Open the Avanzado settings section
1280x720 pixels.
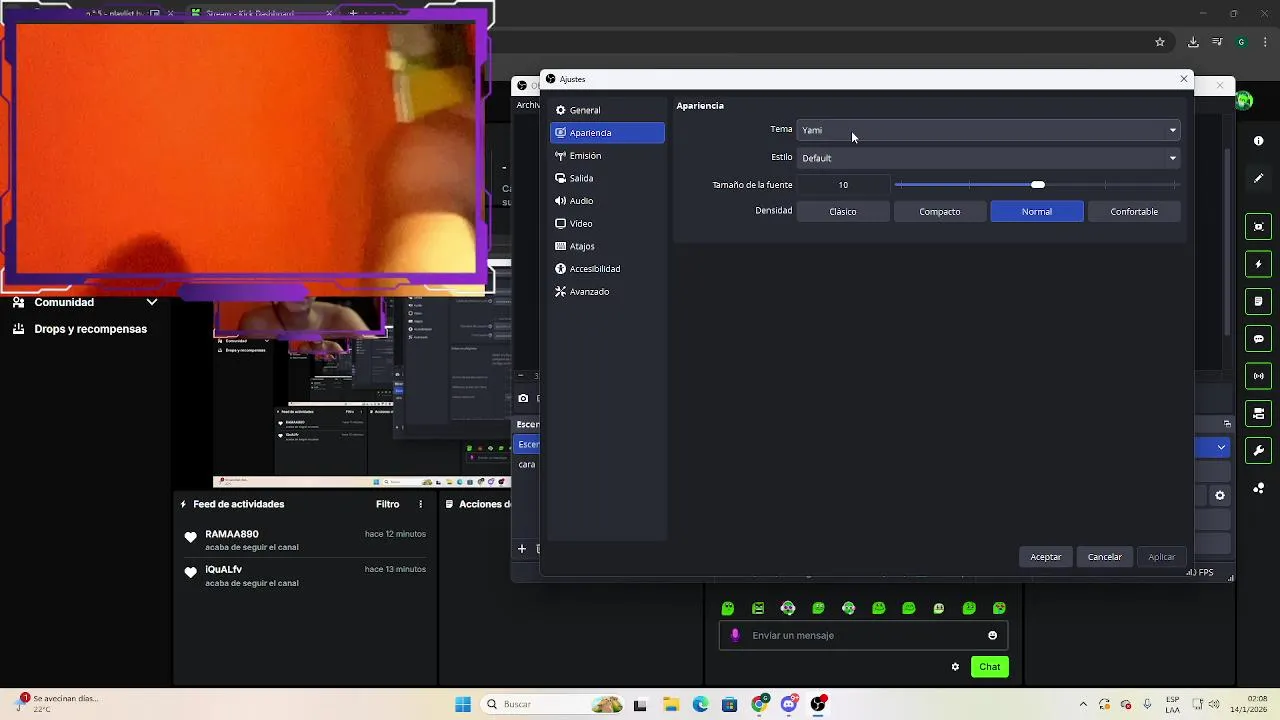tap(607, 291)
